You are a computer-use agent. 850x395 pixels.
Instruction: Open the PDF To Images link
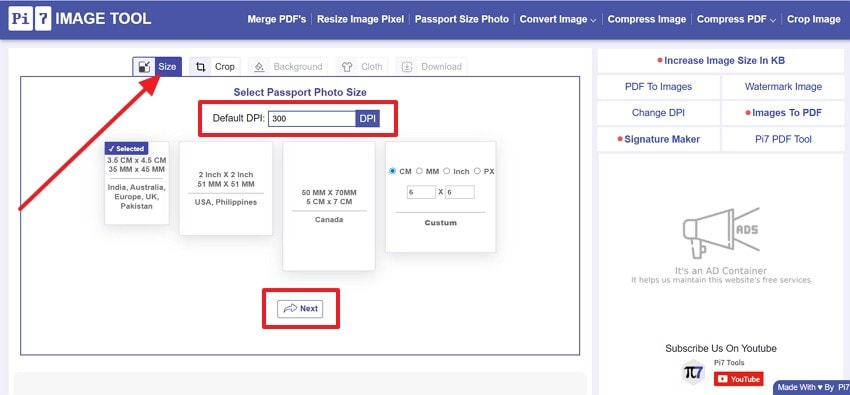pos(658,87)
